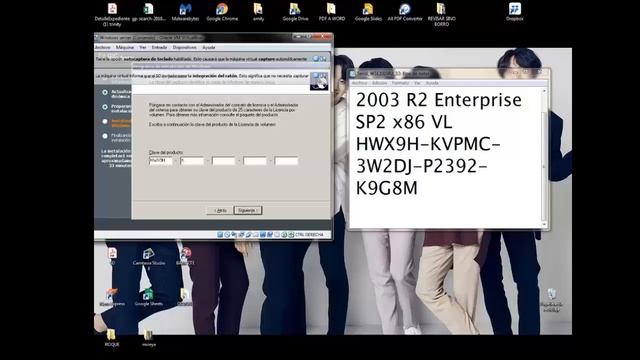Viewport: 640px width, 360px height.
Task: Open the emily folder on the desktop
Action: 258,12
